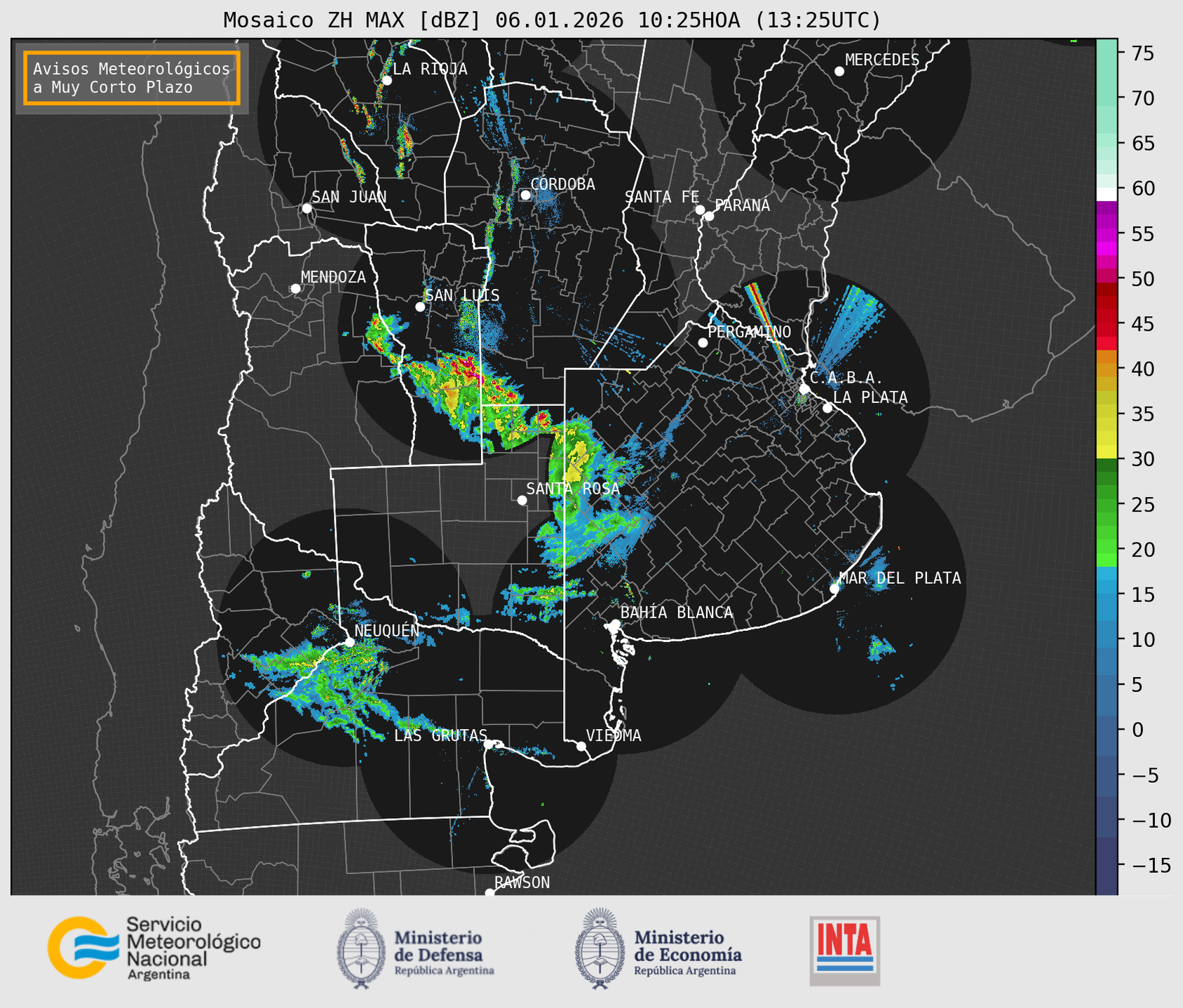The image size is (1183, 1008).
Task: Click the white 60 dBZ band on color scale
Action: tap(1106, 193)
